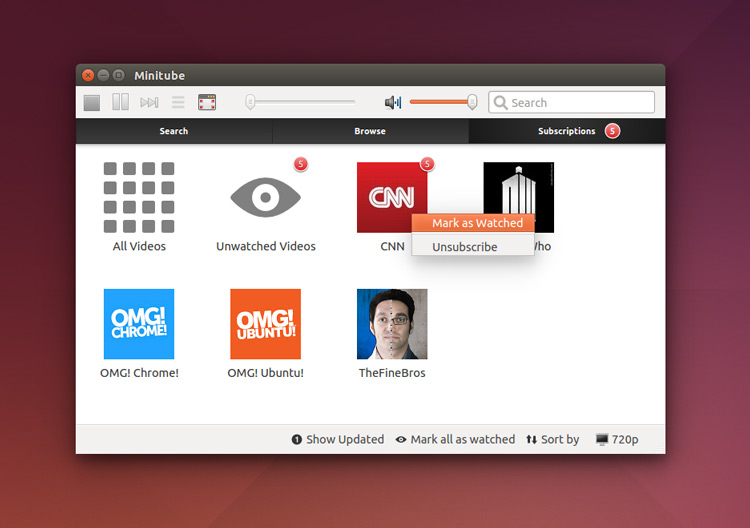The height and width of the screenshot is (528, 750).
Task: Click the seek position slider
Action: [x=300, y=102]
